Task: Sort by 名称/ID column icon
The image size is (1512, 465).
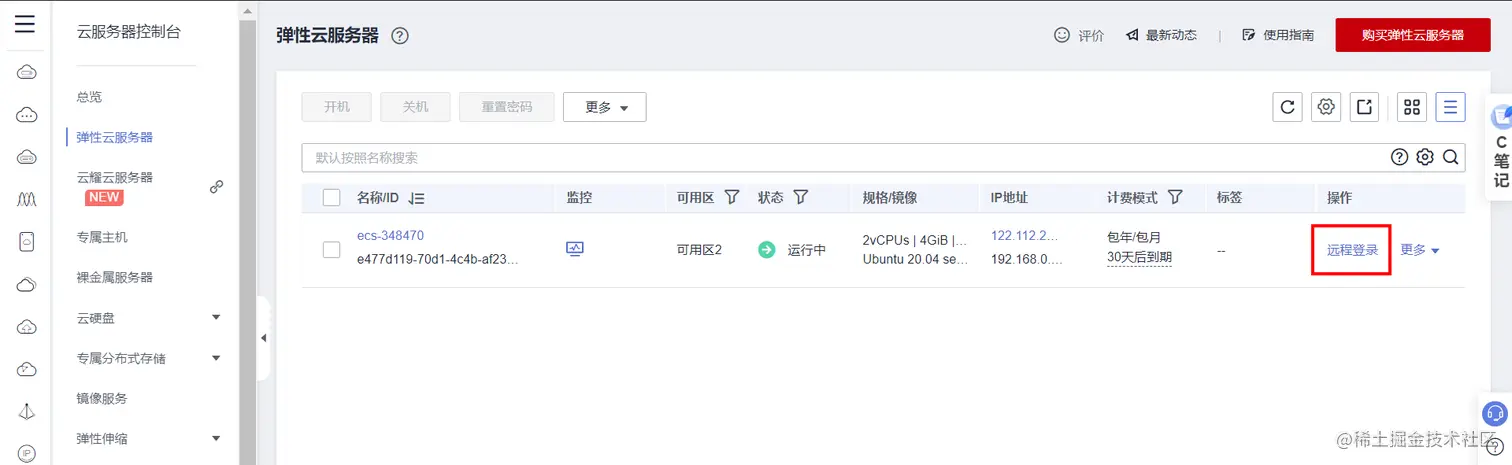Action: [417, 198]
